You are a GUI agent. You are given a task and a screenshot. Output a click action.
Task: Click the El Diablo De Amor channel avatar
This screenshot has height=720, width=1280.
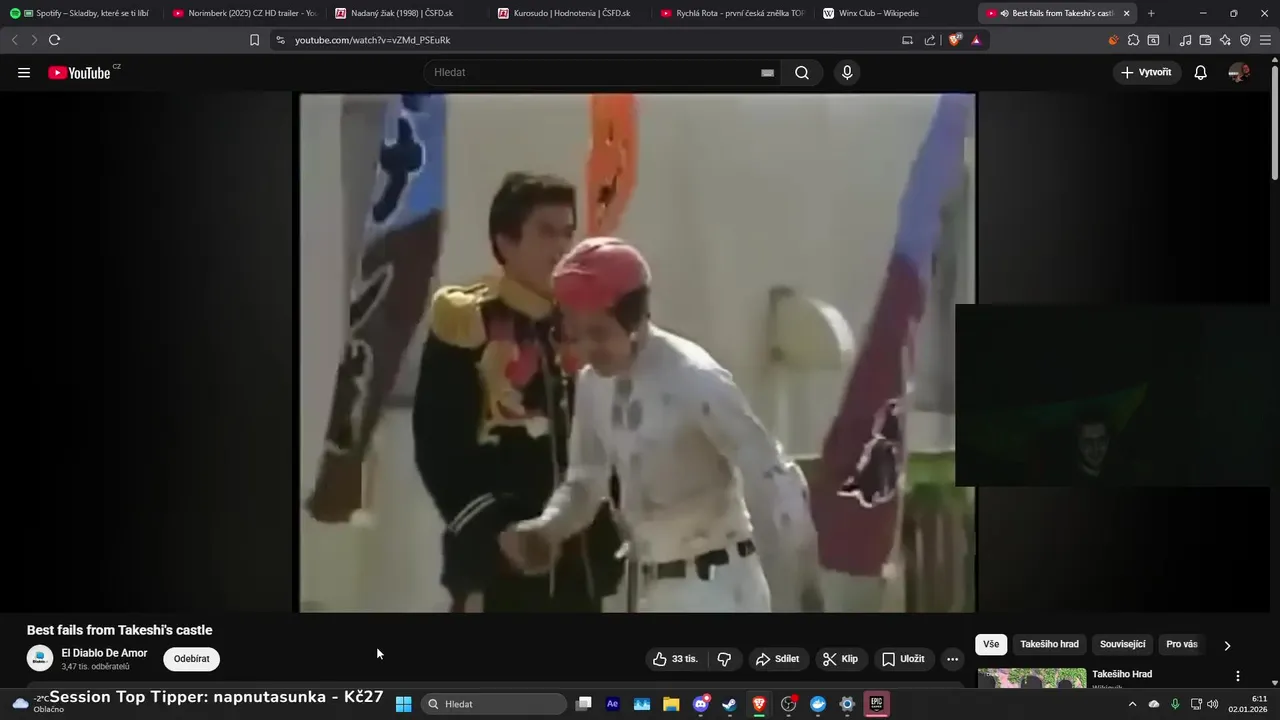point(40,659)
